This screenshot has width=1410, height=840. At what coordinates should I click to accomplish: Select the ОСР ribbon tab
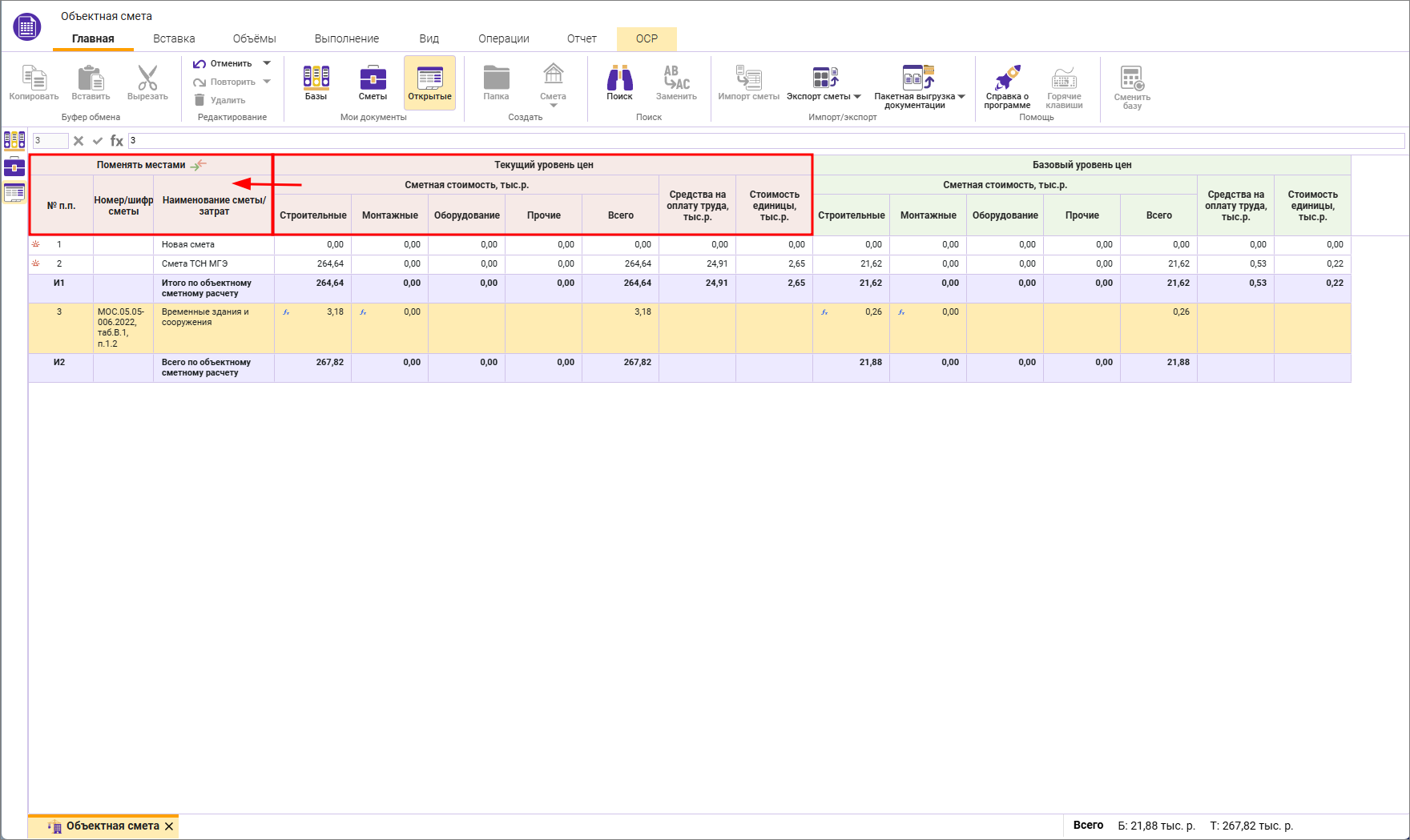point(647,38)
